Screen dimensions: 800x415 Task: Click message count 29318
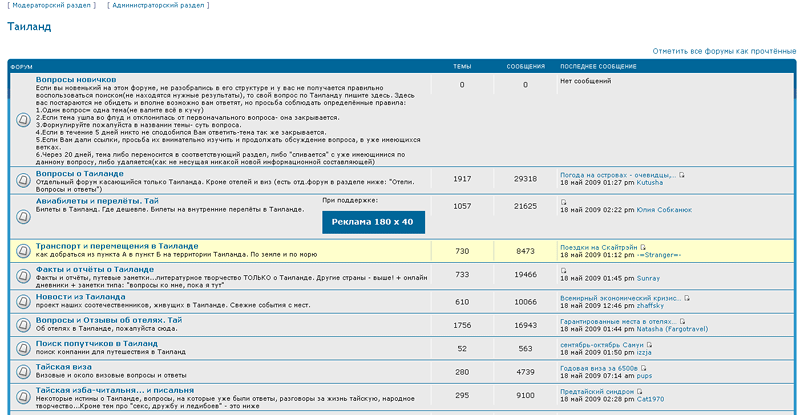pyautogui.click(x=526, y=179)
